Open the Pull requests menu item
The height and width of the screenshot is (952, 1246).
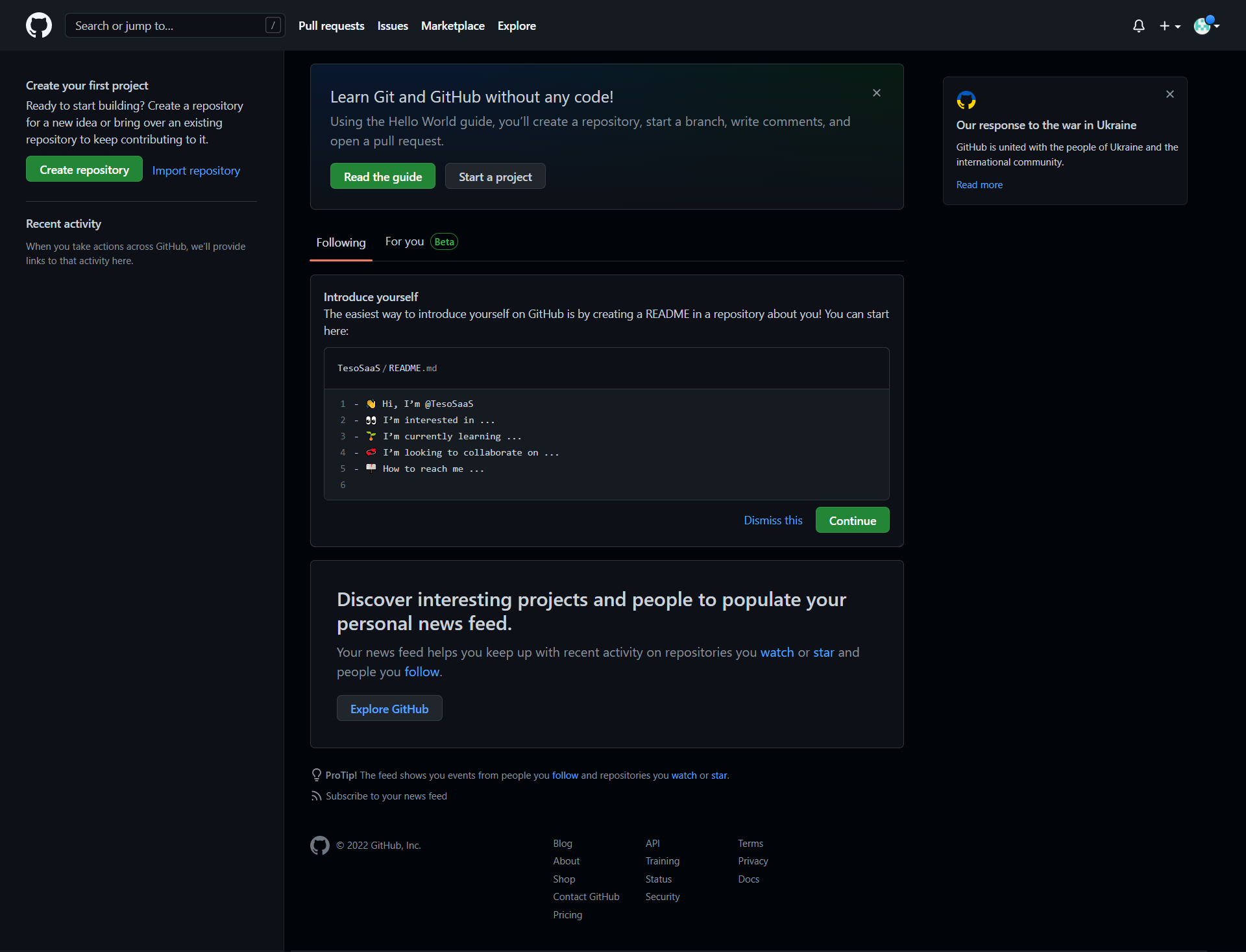pyautogui.click(x=331, y=26)
